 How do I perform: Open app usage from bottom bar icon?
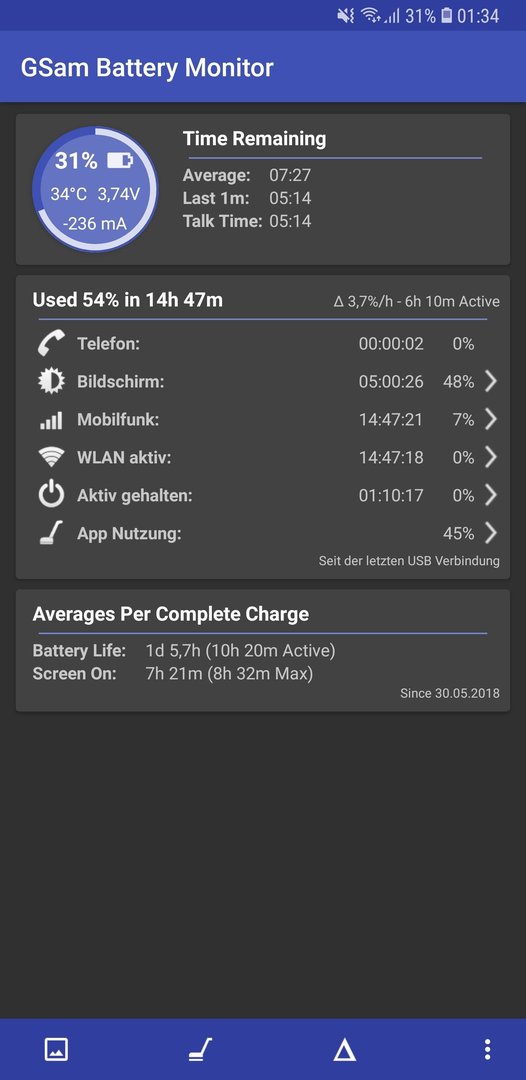tap(200, 1049)
